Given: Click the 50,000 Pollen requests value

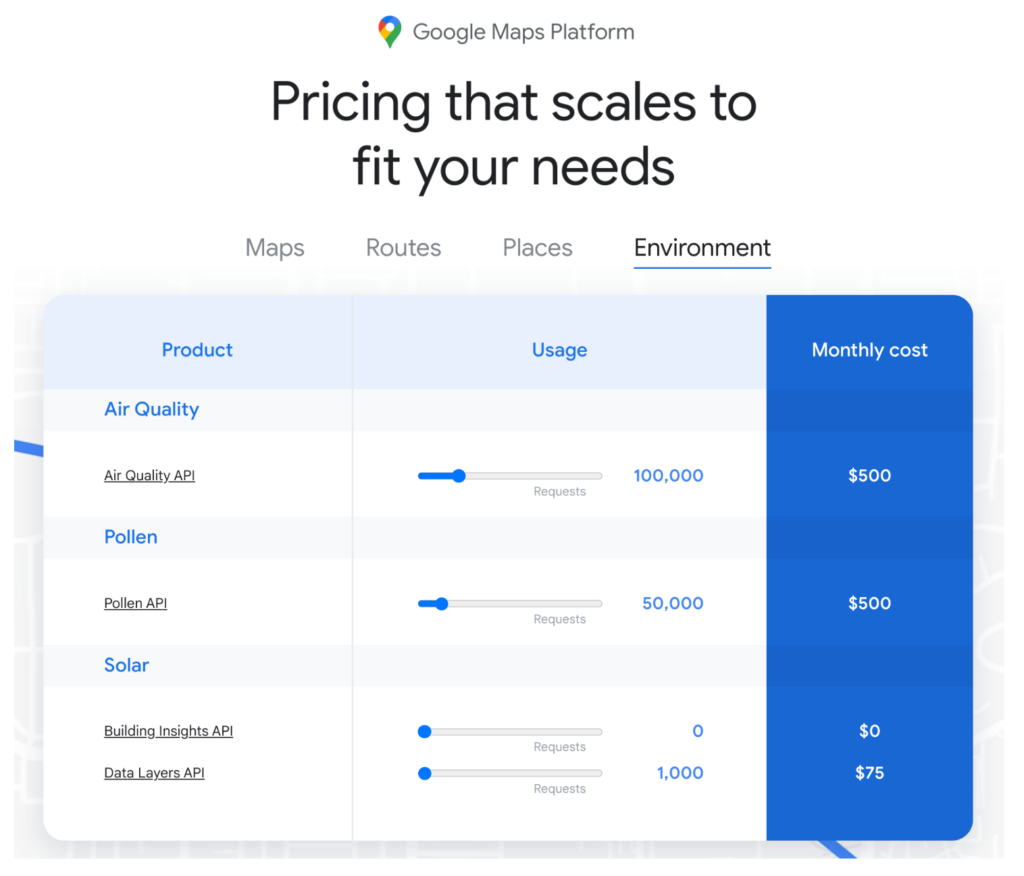Looking at the screenshot, I should pos(672,604).
